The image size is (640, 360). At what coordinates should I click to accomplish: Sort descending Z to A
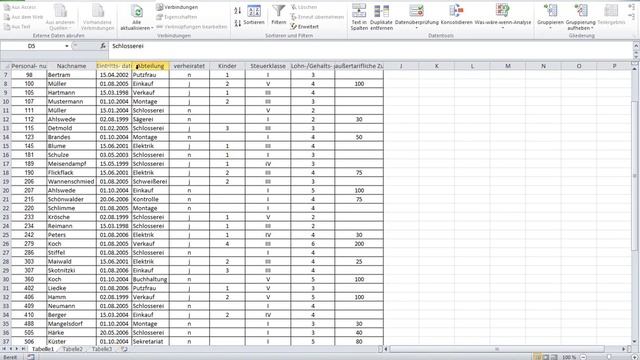[238, 23]
